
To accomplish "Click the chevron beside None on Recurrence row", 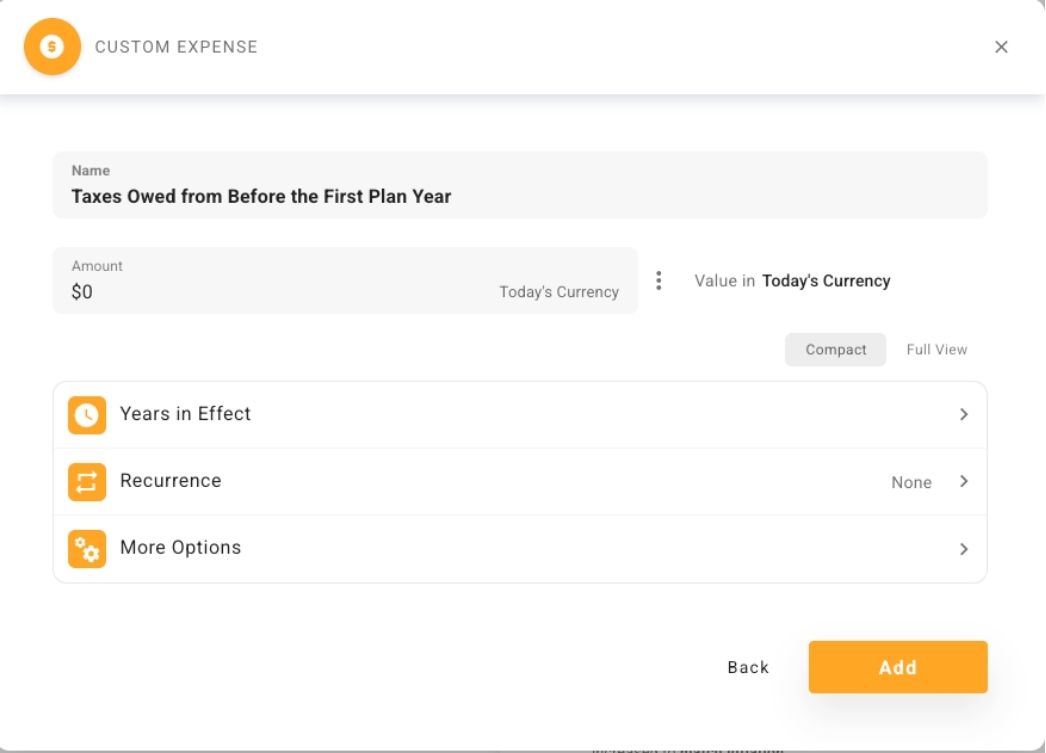I will click(963, 481).
